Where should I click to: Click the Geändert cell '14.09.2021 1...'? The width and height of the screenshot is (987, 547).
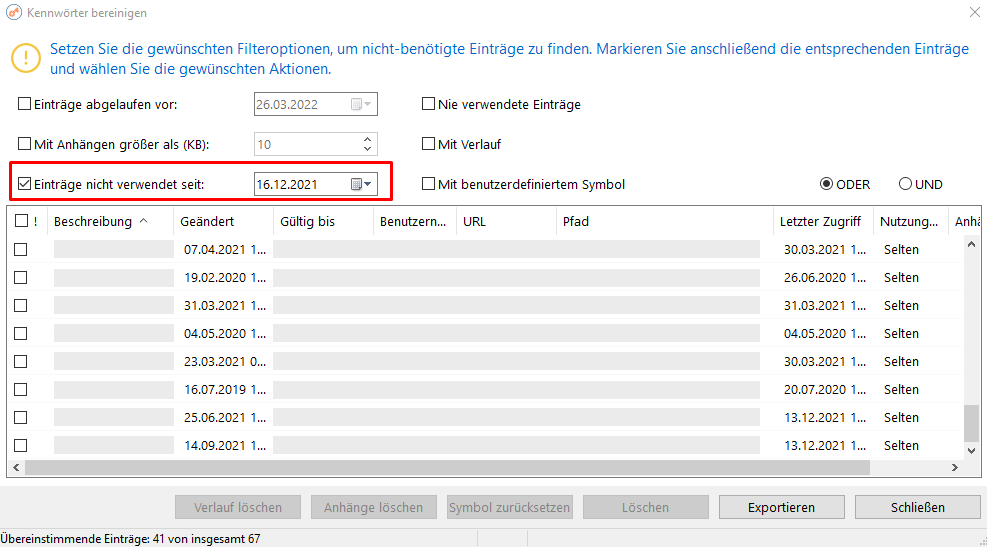(x=225, y=446)
